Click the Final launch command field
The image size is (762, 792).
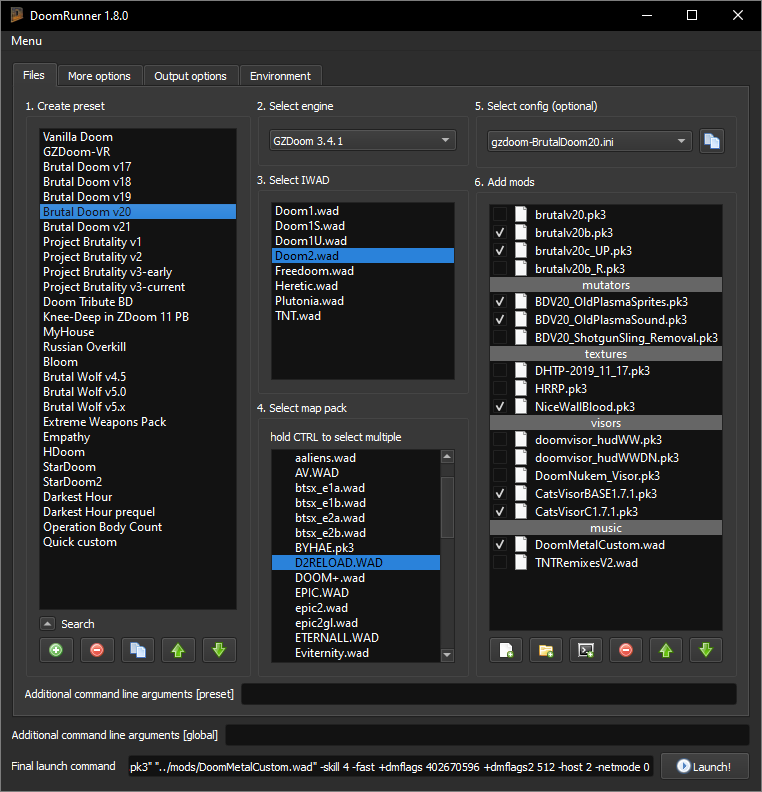click(x=391, y=767)
